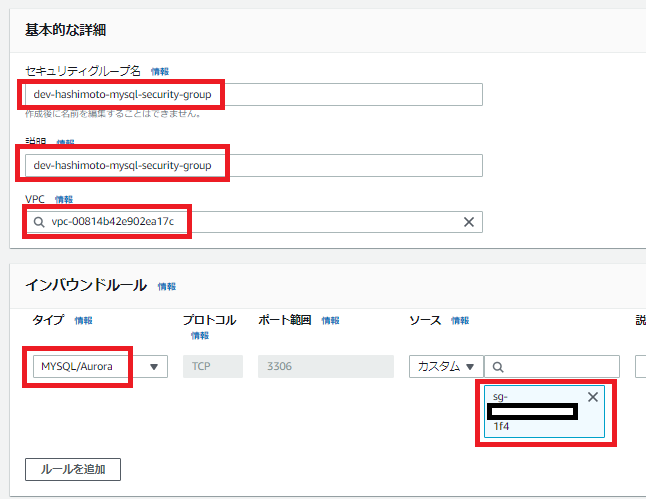
Task: Open the 情報 link beside 説明
Action: coord(65,143)
